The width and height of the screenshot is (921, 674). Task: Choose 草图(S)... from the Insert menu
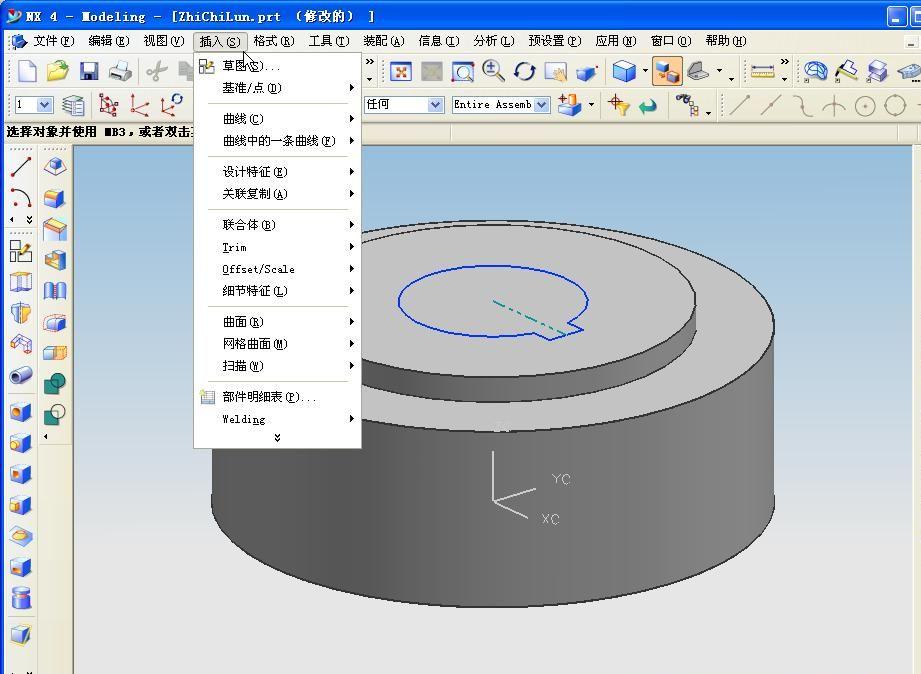250,66
